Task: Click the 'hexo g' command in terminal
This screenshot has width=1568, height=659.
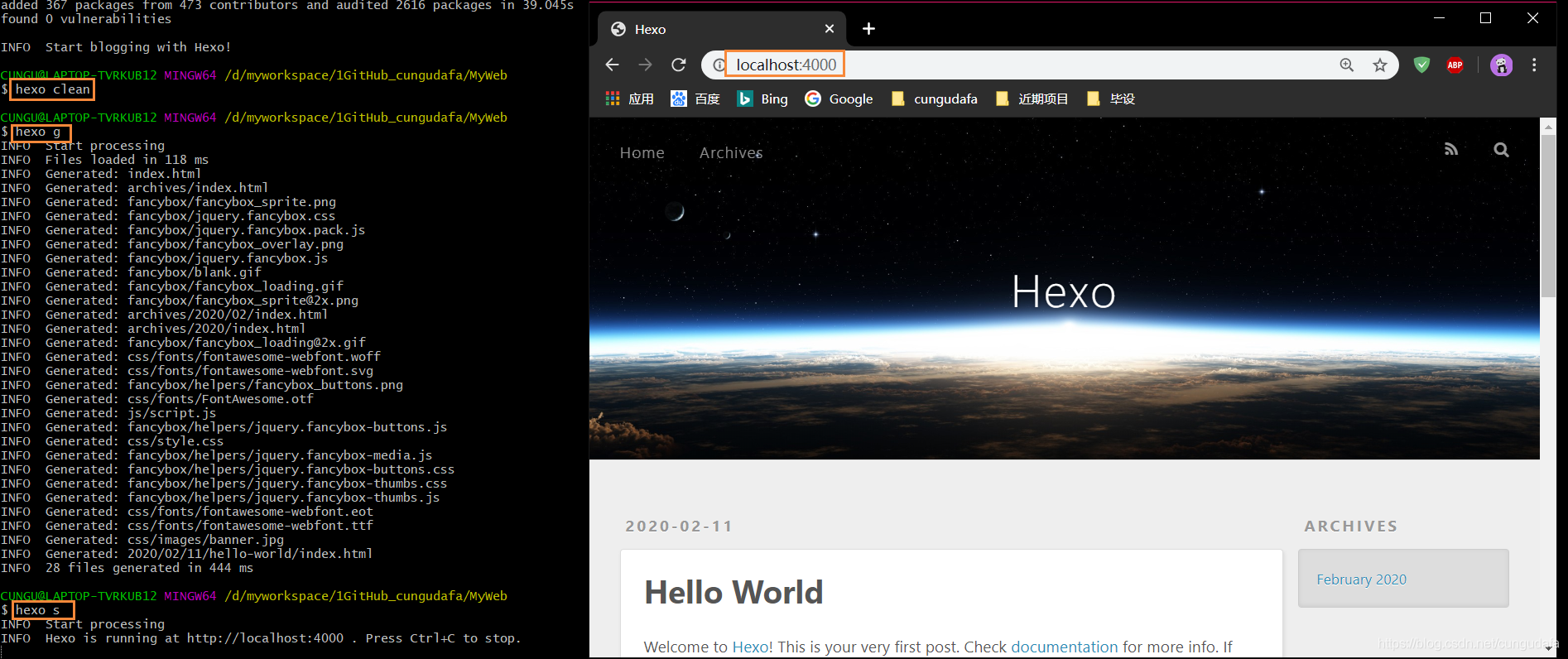Action: [x=37, y=132]
